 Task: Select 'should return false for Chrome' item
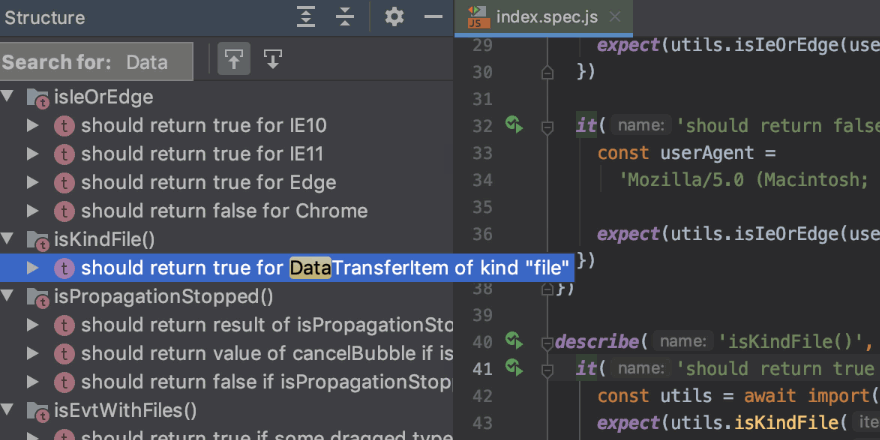(x=226, y=212)
